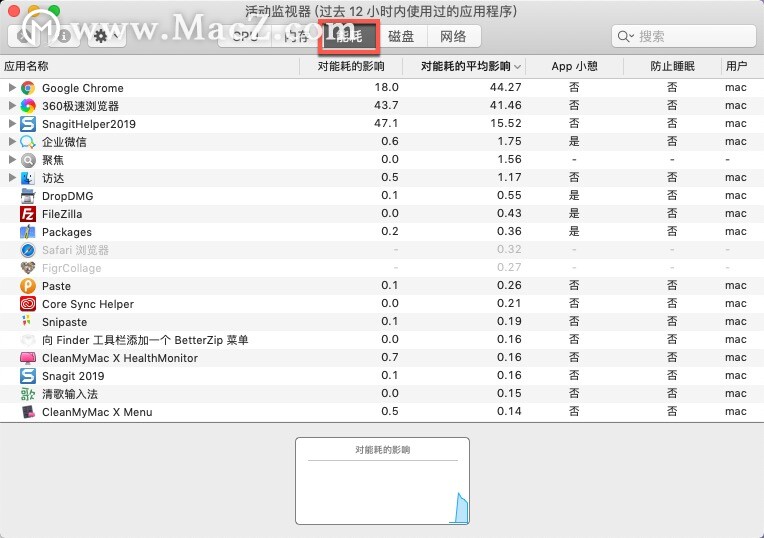The image size is (764, 538).
Task: Click the Paste app icon
Action: pyautogui.click(x=28, y=286)
